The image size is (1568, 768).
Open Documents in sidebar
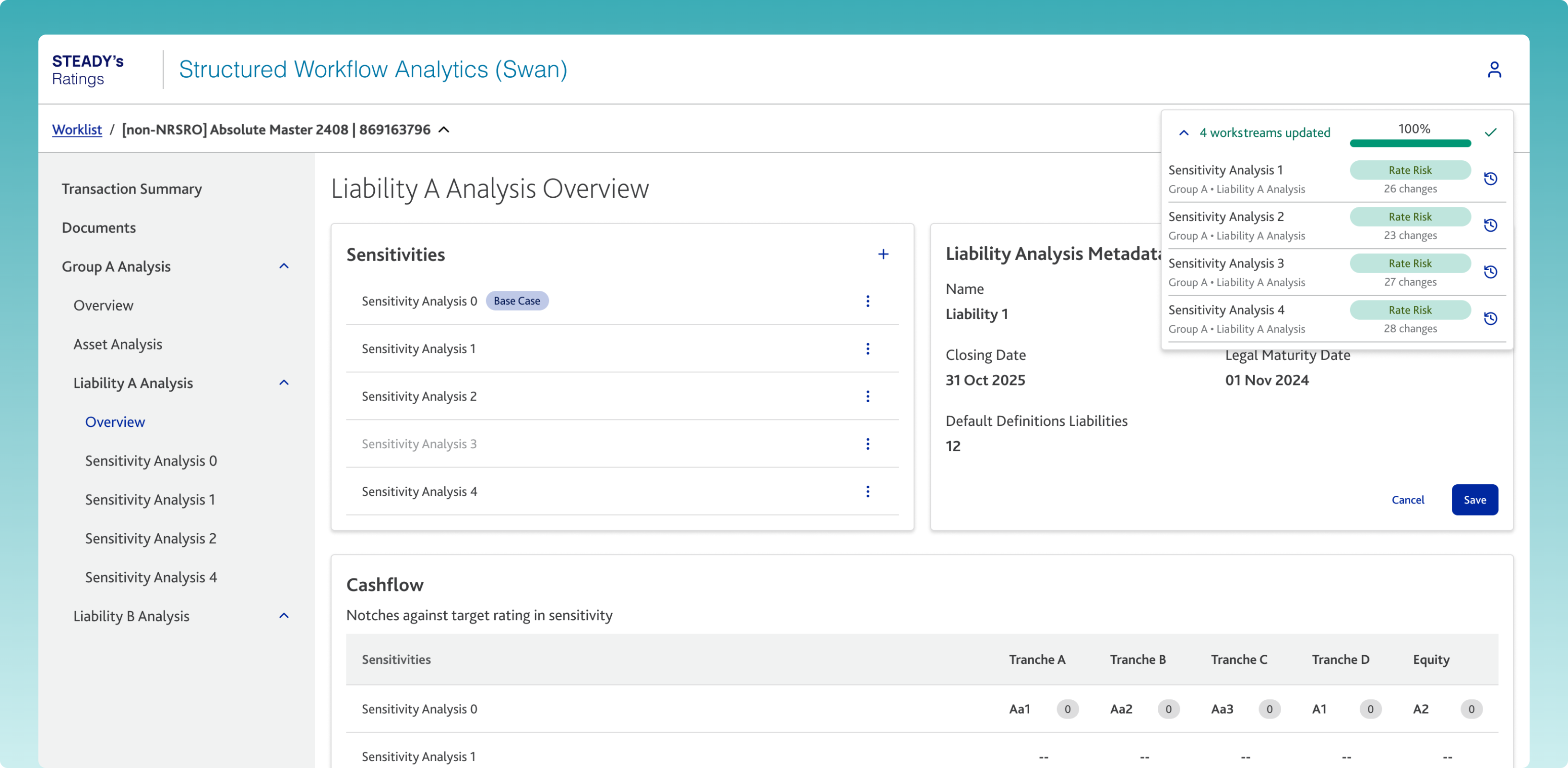coord(99,227)
